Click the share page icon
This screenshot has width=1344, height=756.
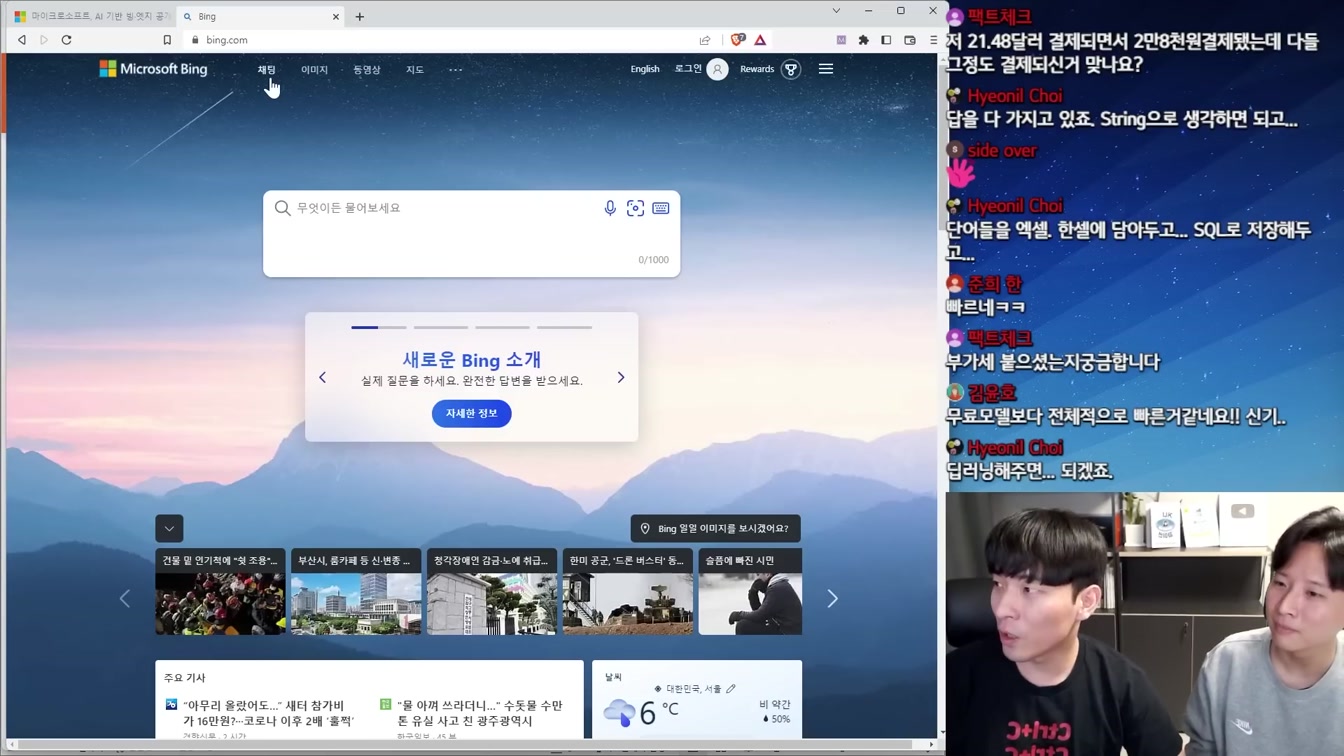pyautogui.click(x=705, y=40)
